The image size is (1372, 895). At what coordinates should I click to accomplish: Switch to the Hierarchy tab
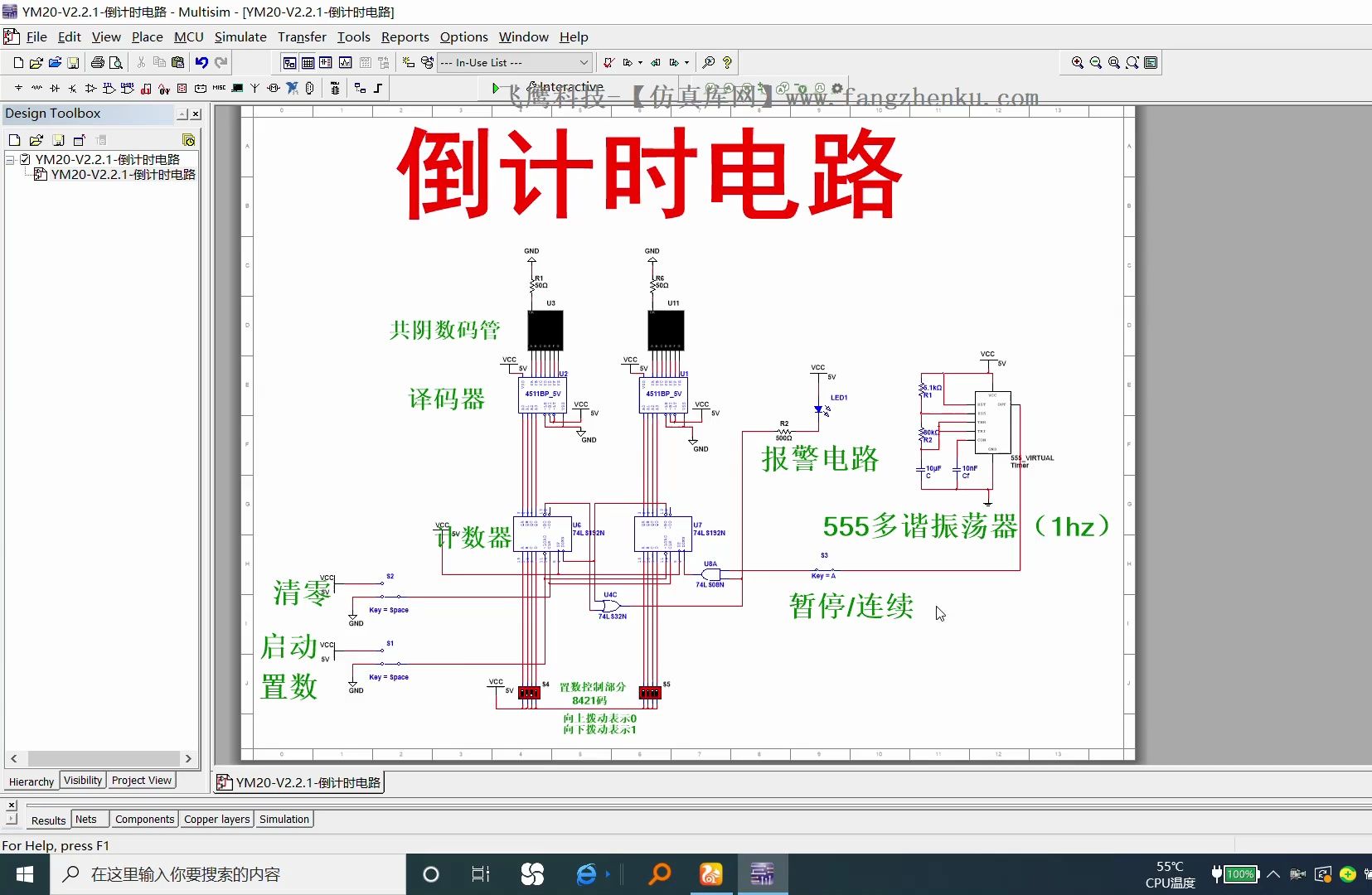32,781
